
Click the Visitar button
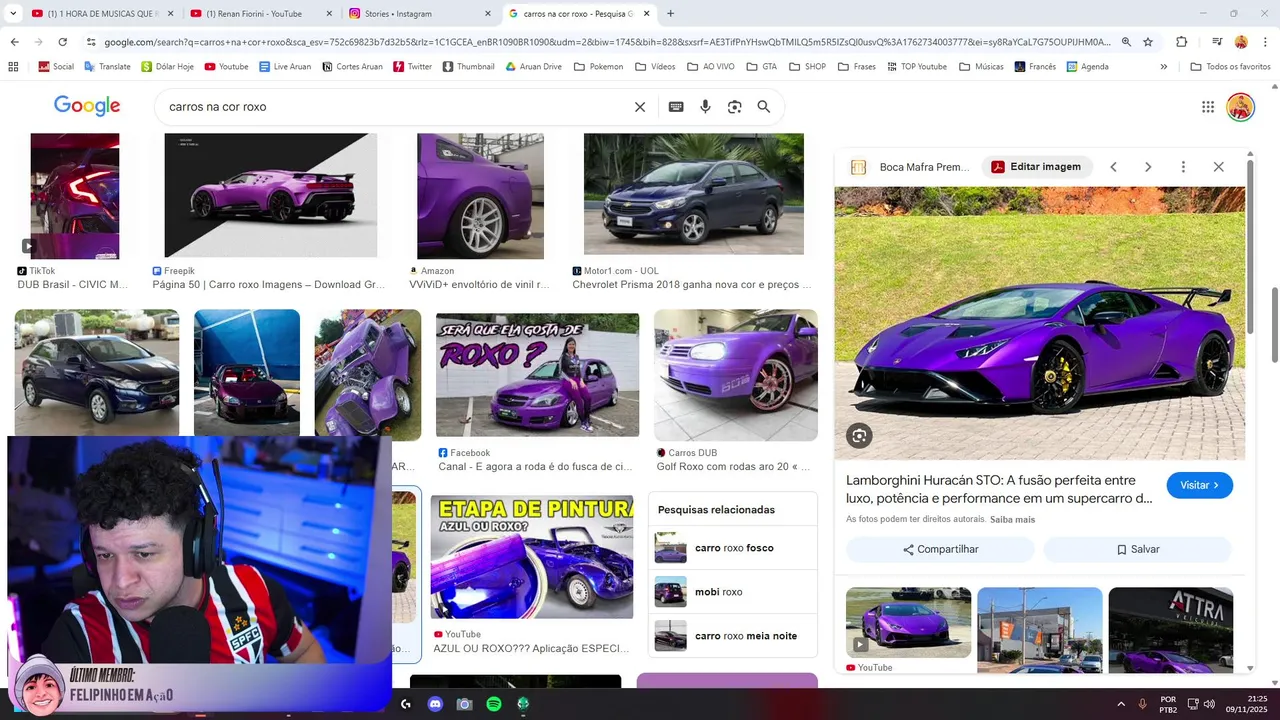pos(1199,485)
